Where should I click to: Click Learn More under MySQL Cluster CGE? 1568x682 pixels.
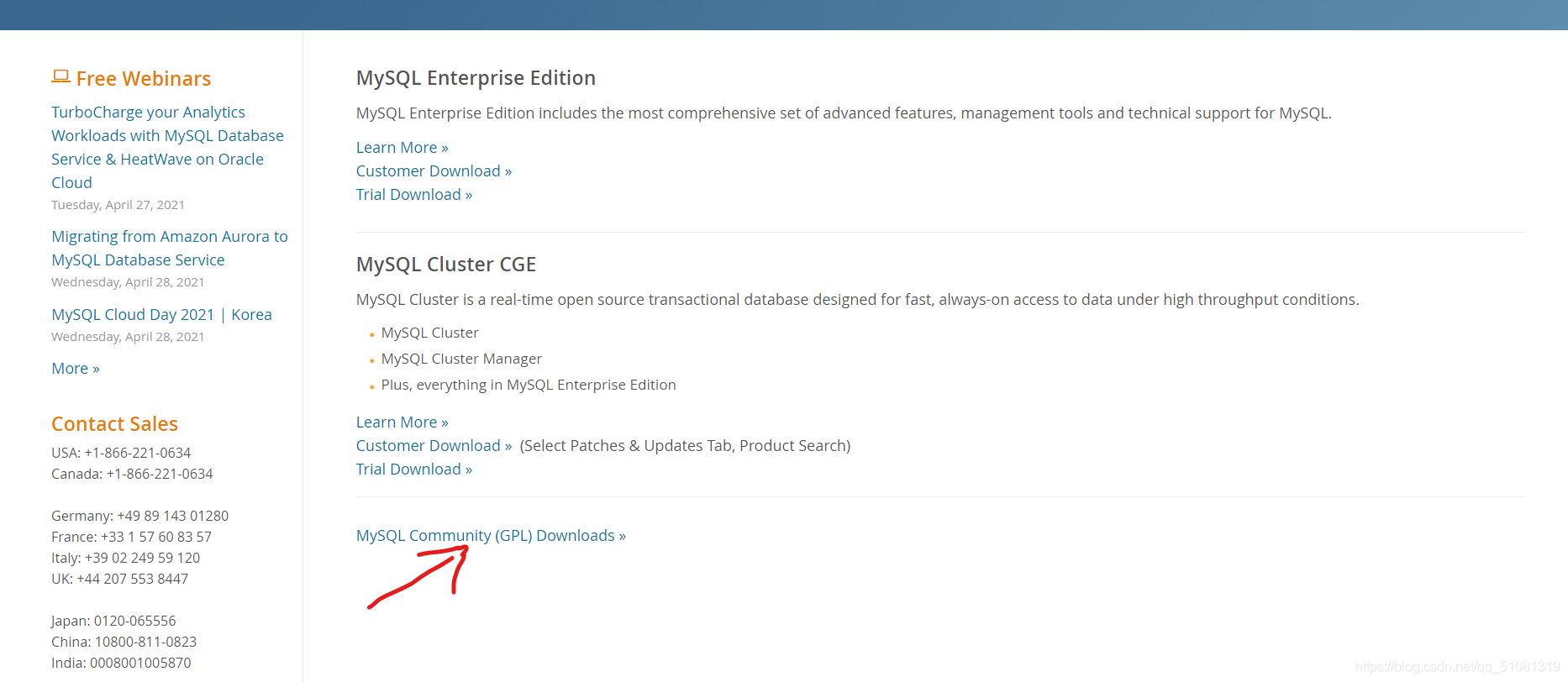(402, 422)
